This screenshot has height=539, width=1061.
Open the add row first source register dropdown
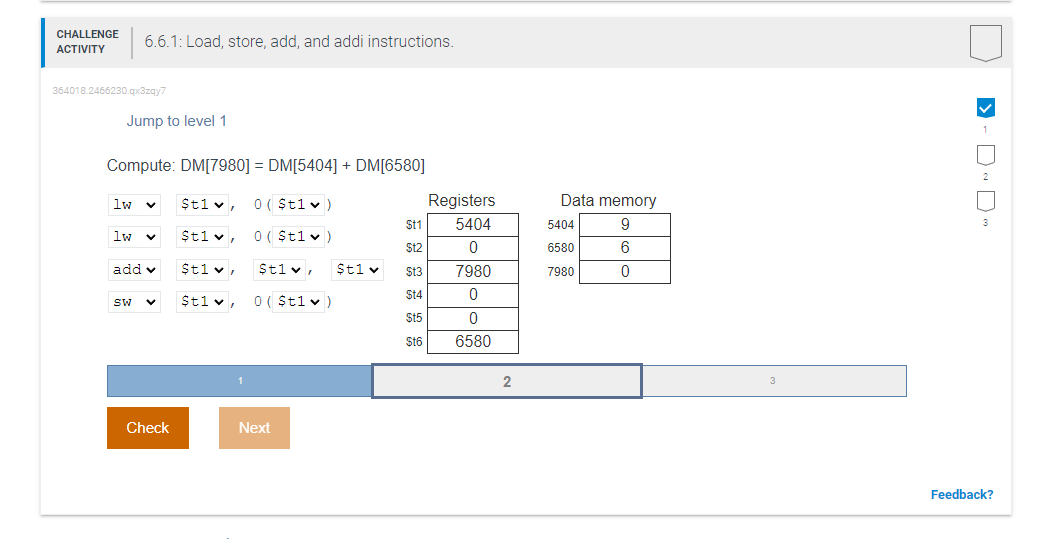pyautogui.click(x=279, y=269)
